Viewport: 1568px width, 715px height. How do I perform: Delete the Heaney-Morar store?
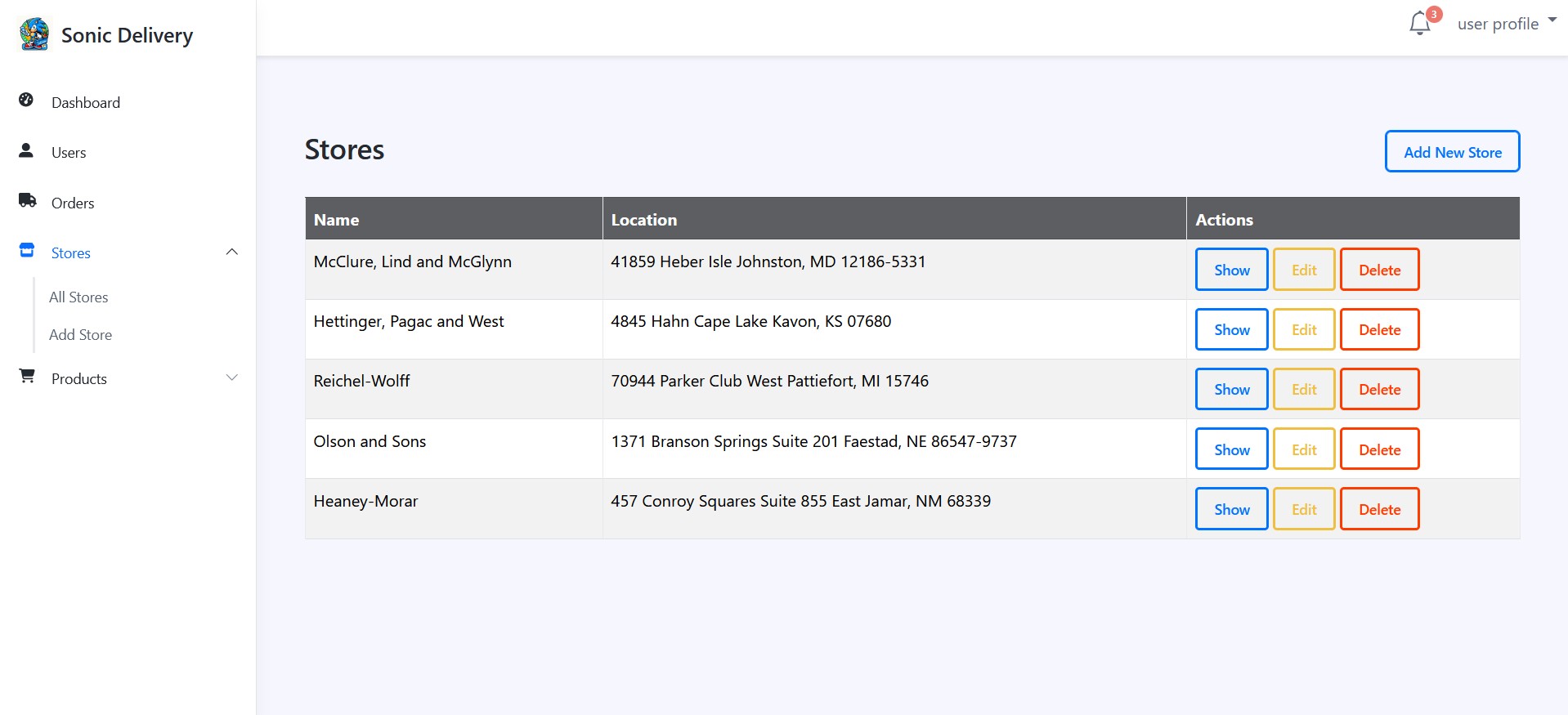point(1379,508)
